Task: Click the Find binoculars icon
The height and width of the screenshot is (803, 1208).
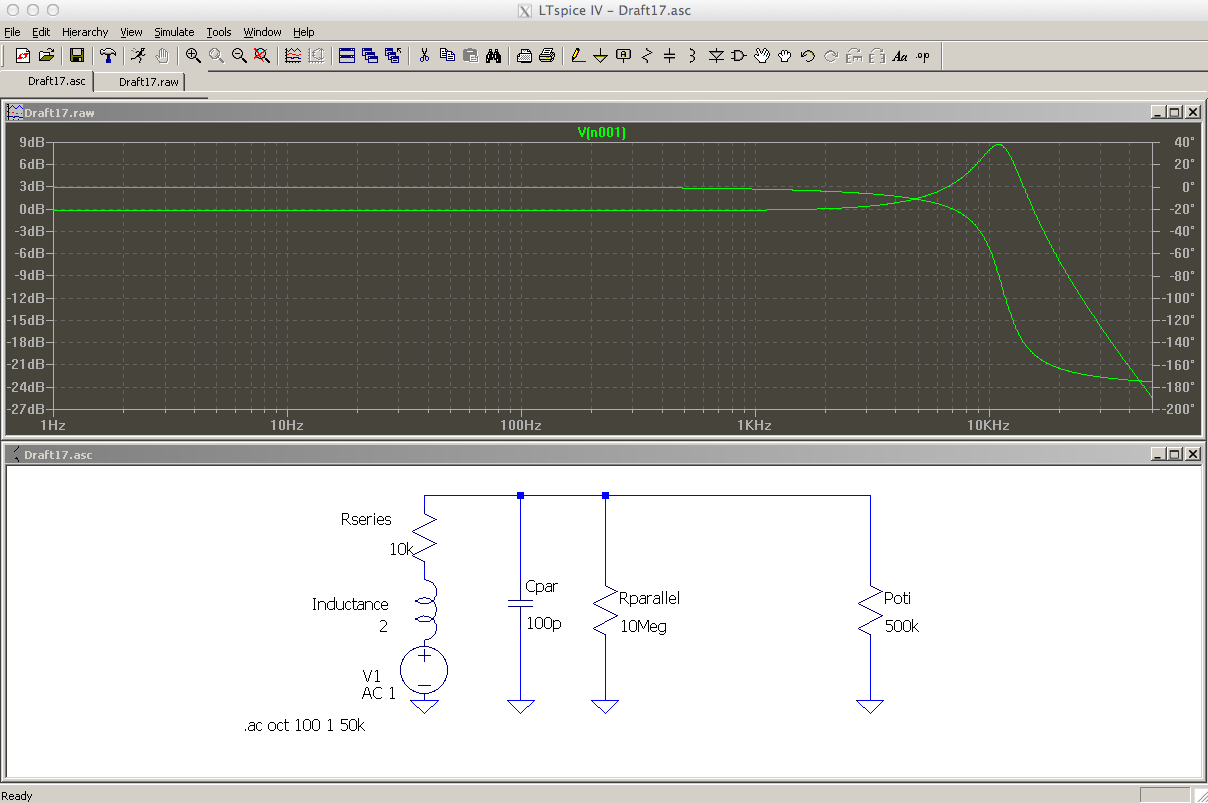Action: (x=493, y=56)
